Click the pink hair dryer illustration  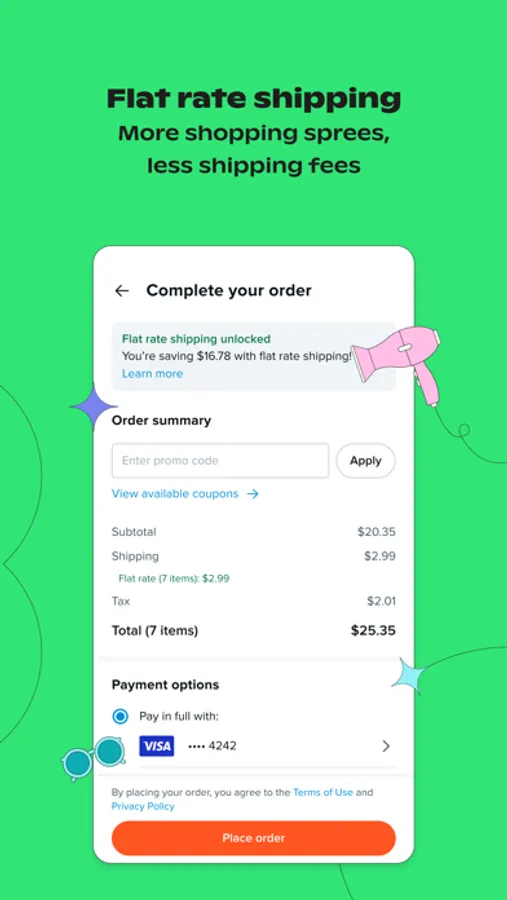[397, 360]
